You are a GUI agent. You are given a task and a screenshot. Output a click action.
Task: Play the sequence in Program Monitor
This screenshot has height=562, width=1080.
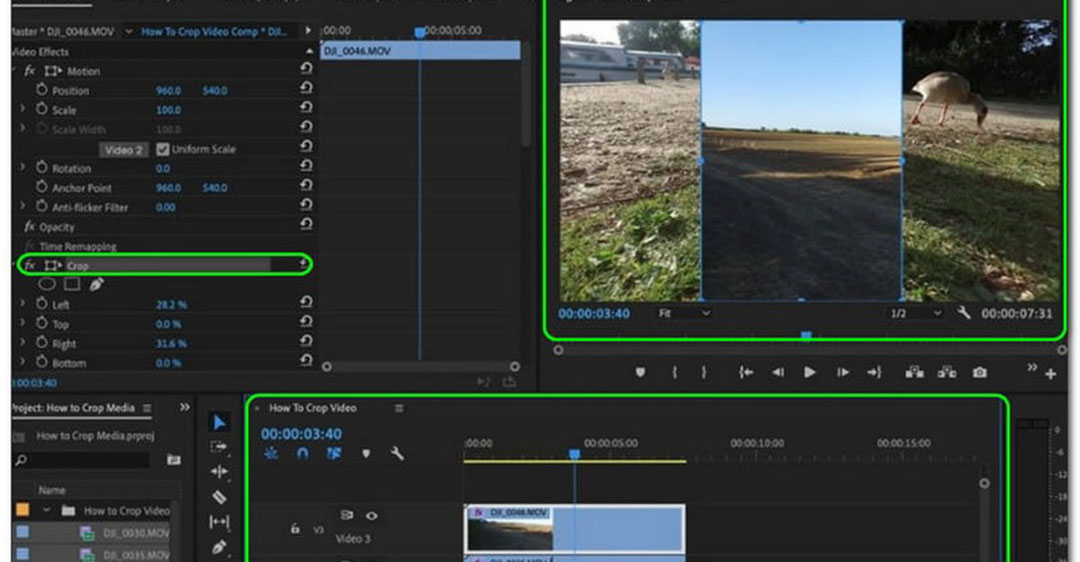[x=809, y=372]
